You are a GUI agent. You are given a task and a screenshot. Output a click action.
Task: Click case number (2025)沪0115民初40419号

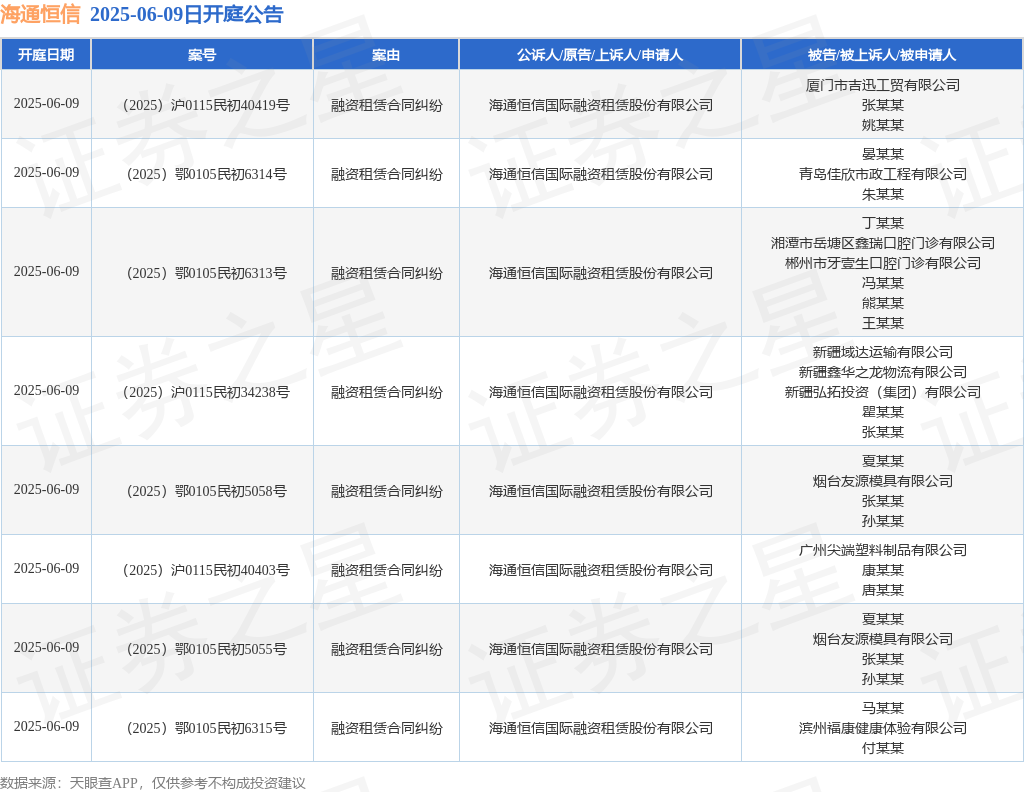206,105
